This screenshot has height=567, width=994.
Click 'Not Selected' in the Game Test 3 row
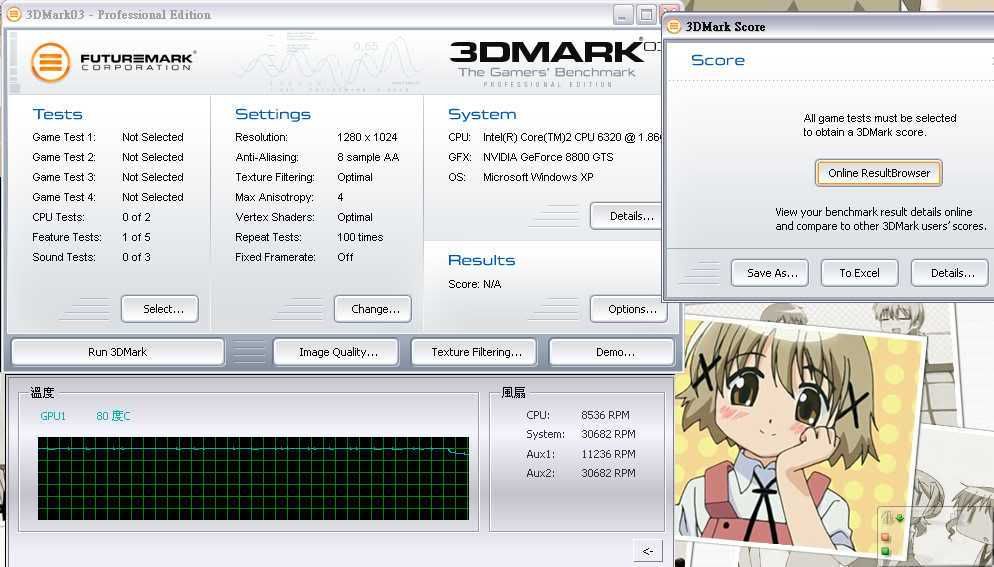153,177
